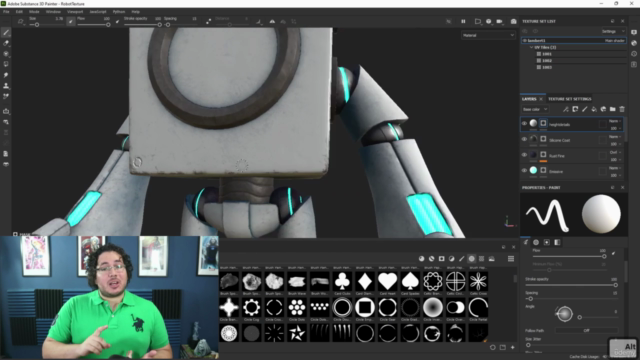Select the Eraser tool
Image resolution: width=640 pixels, height=360 pixels.
(x=6, y=43)
